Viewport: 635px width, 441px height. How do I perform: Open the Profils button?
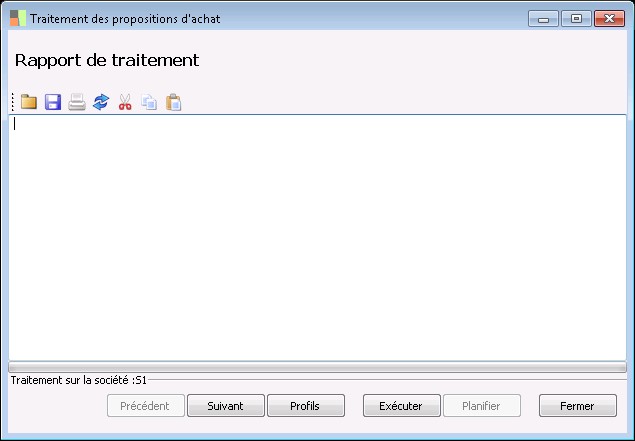tap(306, 406)
